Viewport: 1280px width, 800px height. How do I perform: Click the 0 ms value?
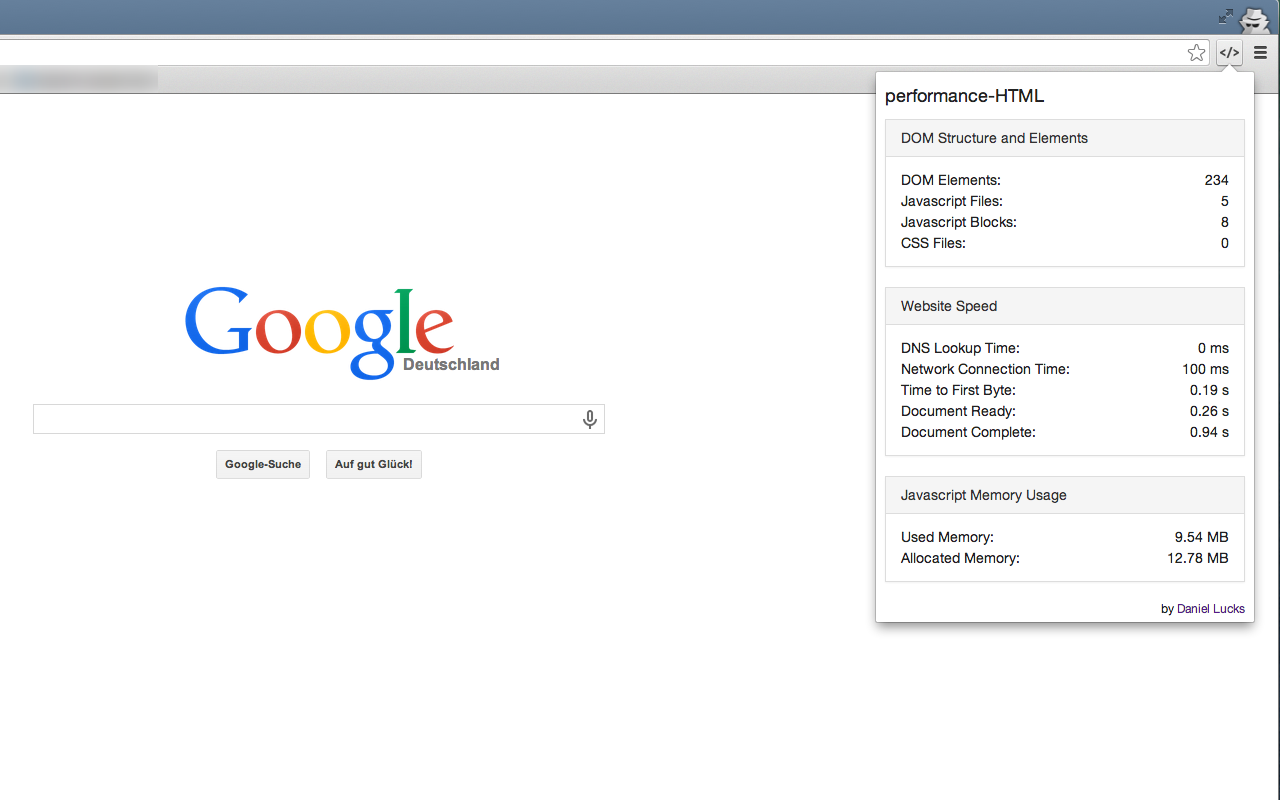(1213, 348)
